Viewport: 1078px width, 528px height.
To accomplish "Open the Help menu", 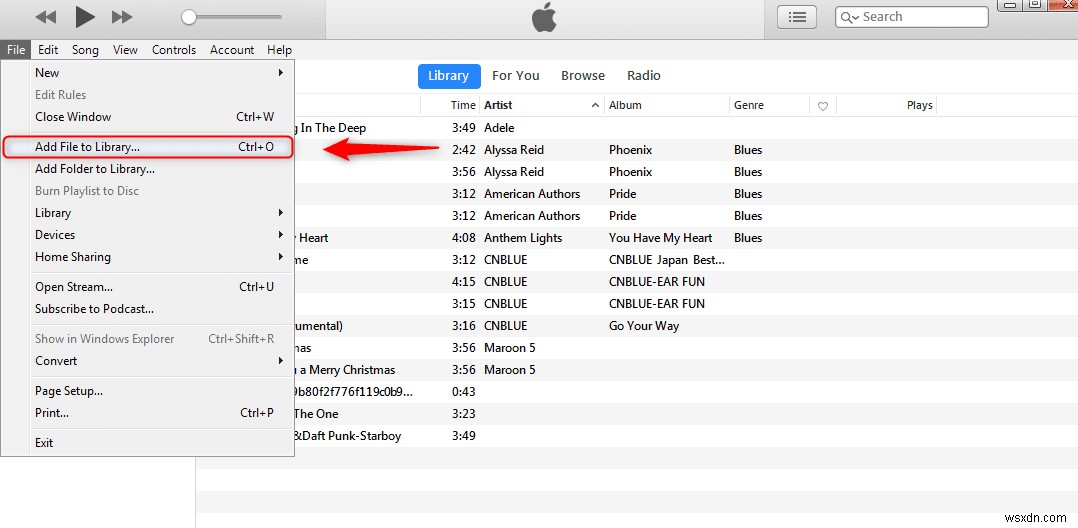I will (280, 50).
